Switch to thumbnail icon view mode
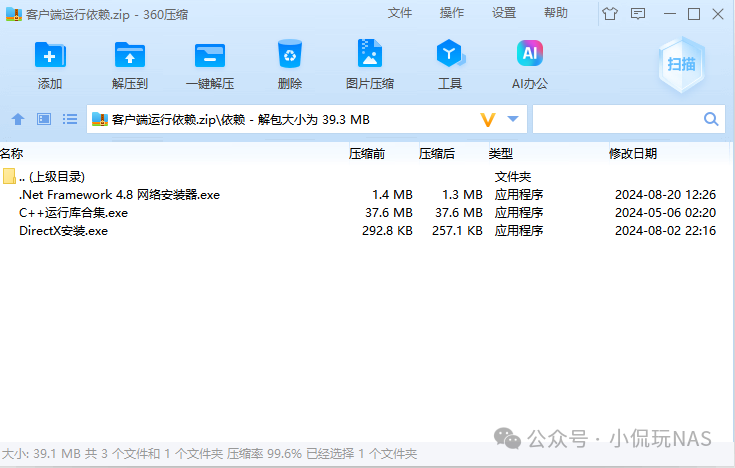The height and width of the screenshot is (468, 735). pyautogui.click(x=43, y=120)
